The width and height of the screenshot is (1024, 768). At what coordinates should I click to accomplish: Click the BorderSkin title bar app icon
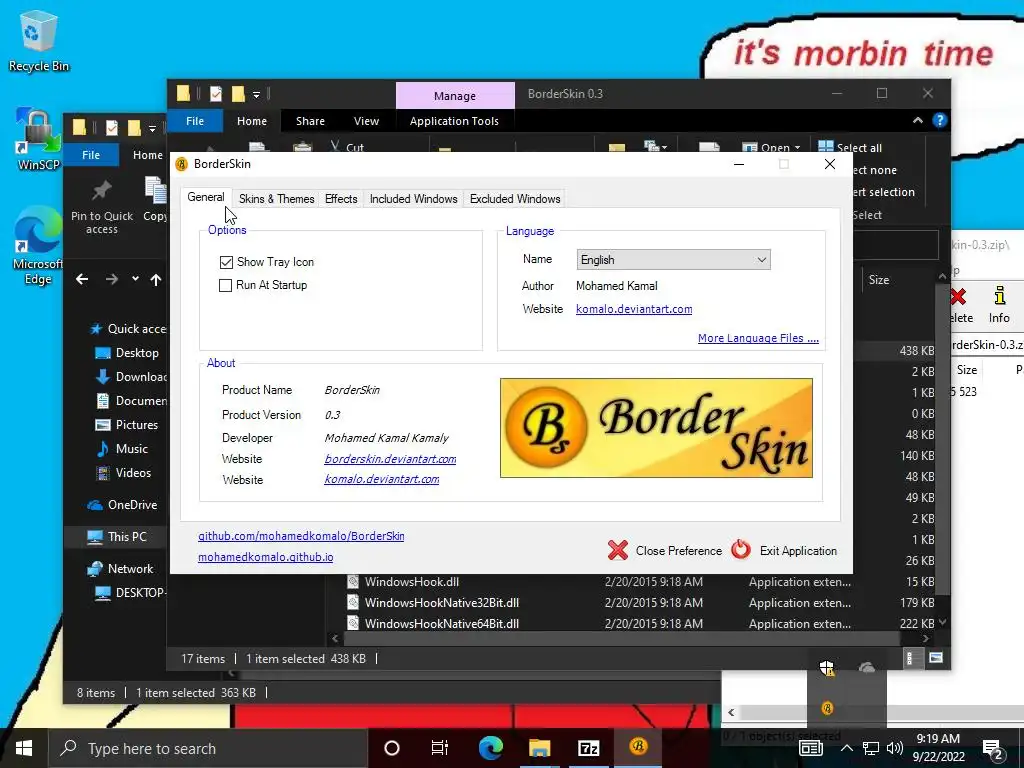click(x=182, y=164)
